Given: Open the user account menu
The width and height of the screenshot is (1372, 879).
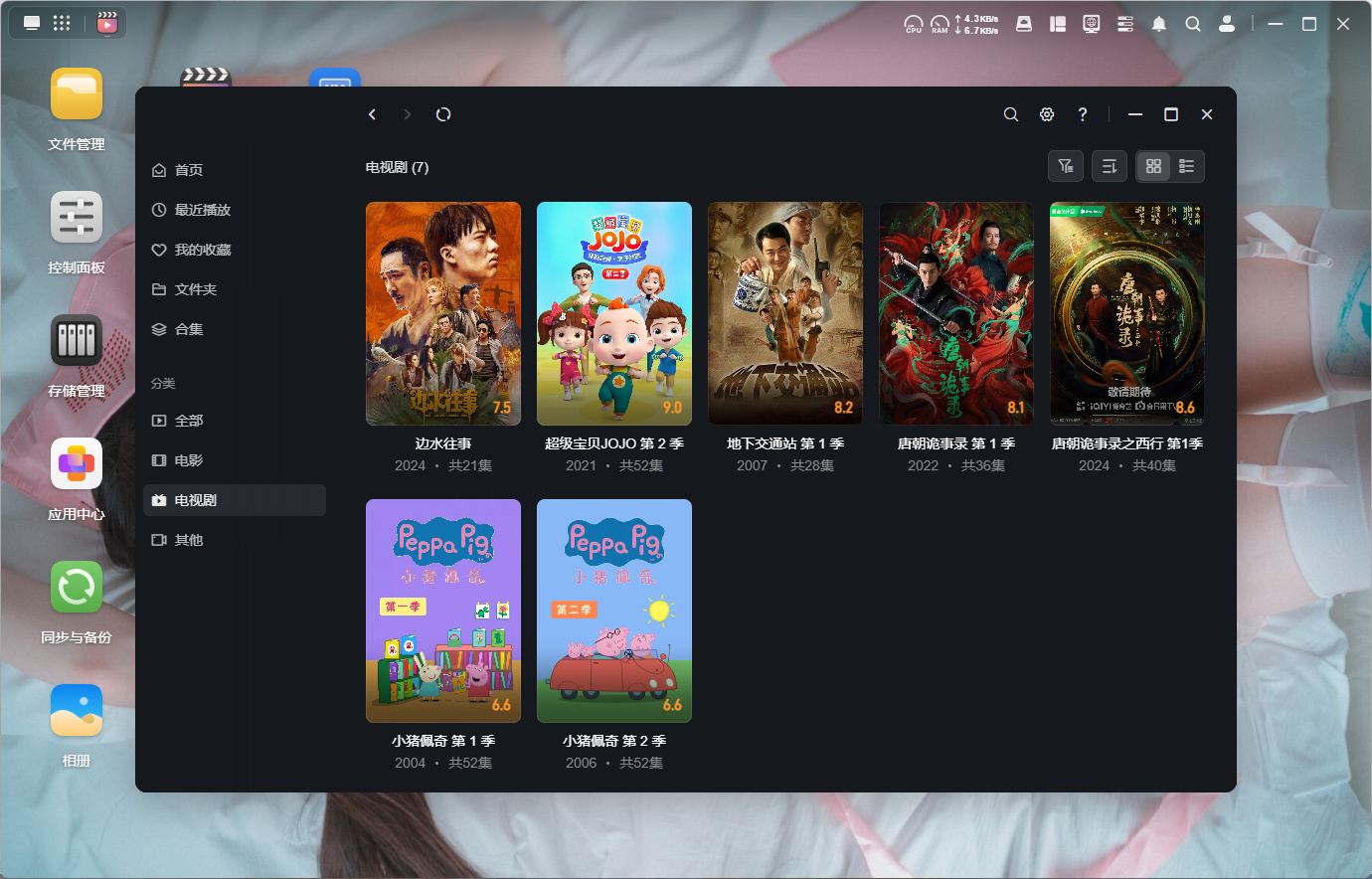Looking at the screenshot, I should [x=1227, y=24].
